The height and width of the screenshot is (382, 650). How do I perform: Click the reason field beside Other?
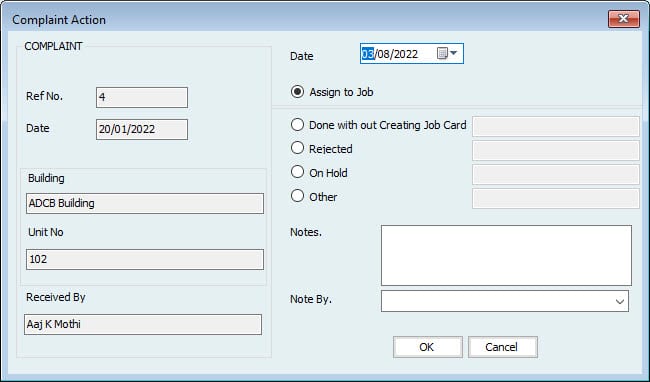(x=555, y=198)
